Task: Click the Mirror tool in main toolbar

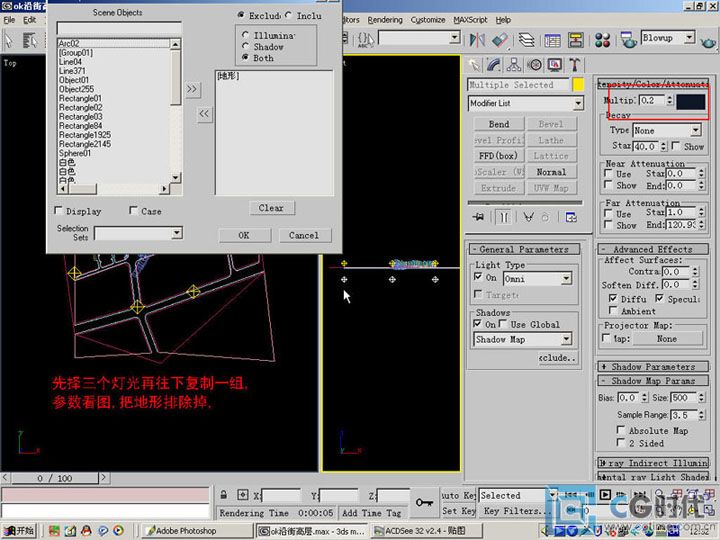Action: [x=477, y=40]
